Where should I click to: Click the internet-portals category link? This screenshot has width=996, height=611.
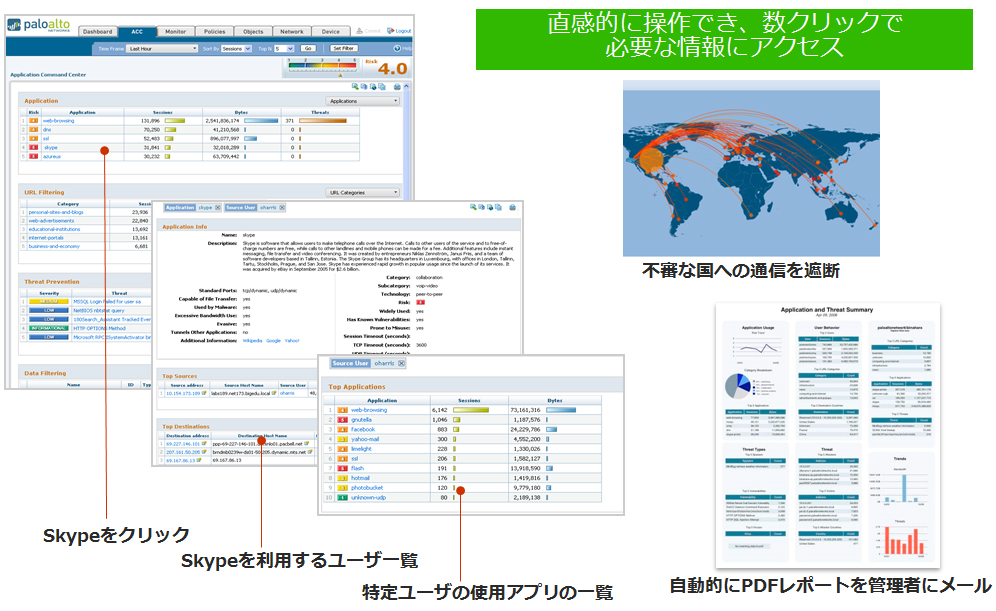[x=46, y=238]
